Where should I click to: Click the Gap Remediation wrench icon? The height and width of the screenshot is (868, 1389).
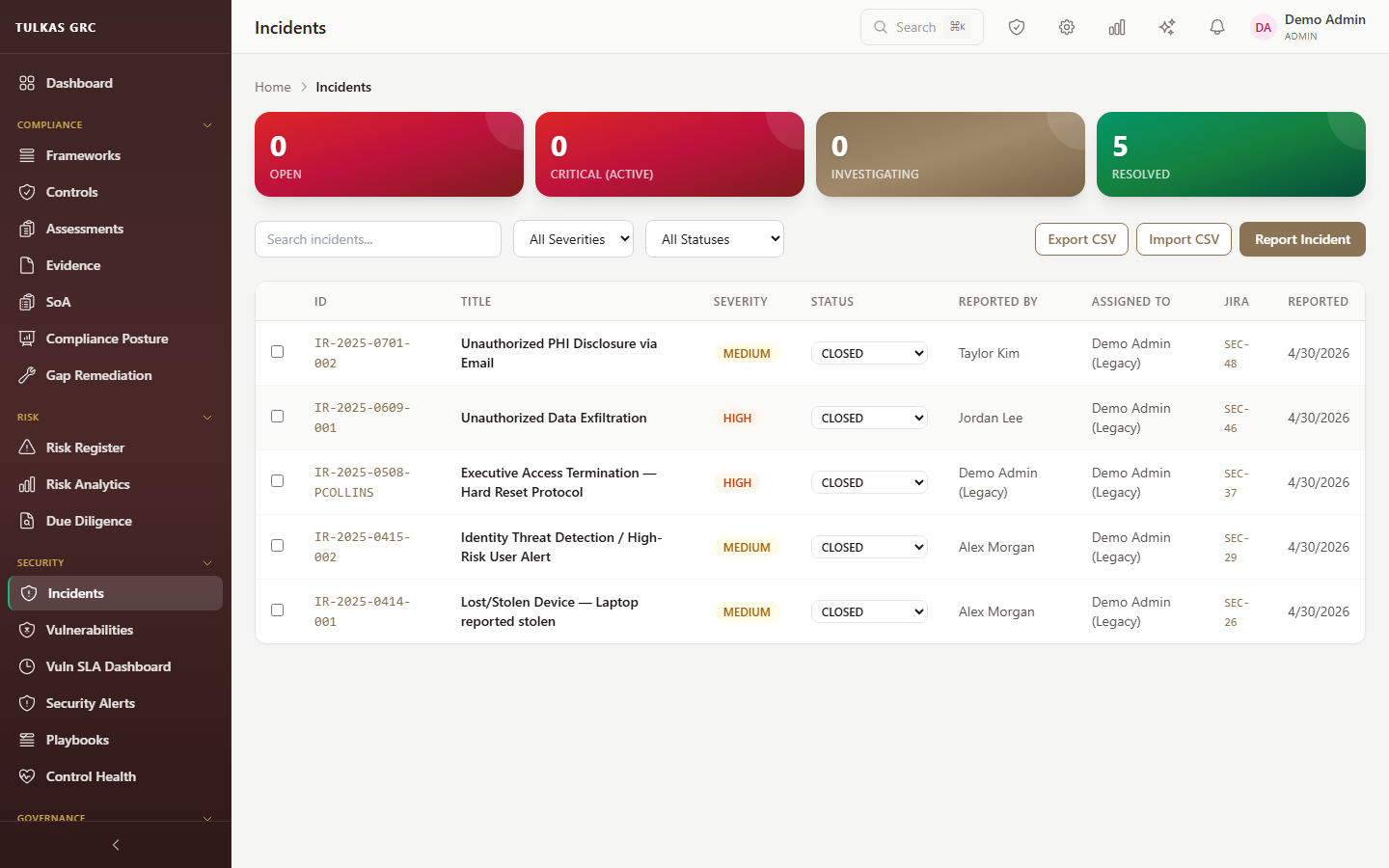coord(27,375)
